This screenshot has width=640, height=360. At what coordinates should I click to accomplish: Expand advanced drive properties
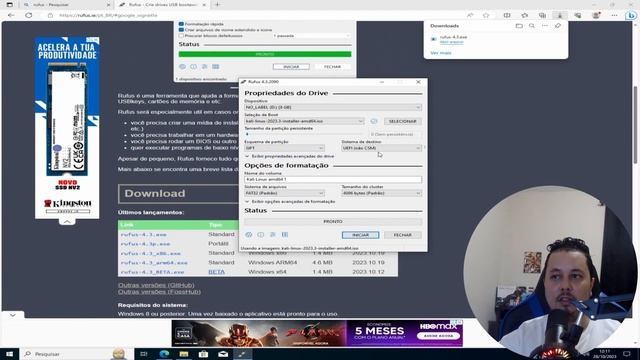(290, 156)
